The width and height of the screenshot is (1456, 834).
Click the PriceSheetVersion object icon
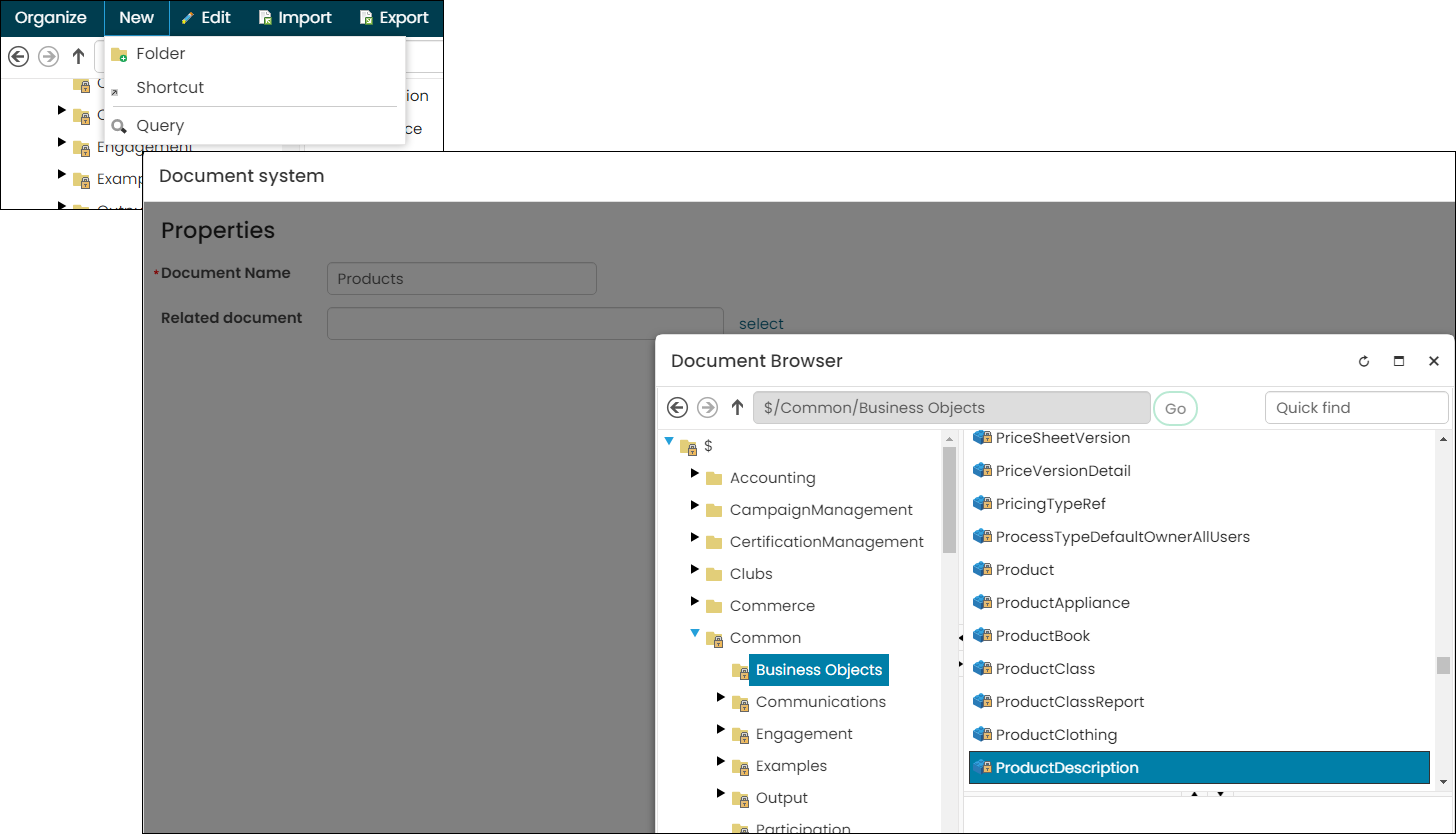pos(982,438)
